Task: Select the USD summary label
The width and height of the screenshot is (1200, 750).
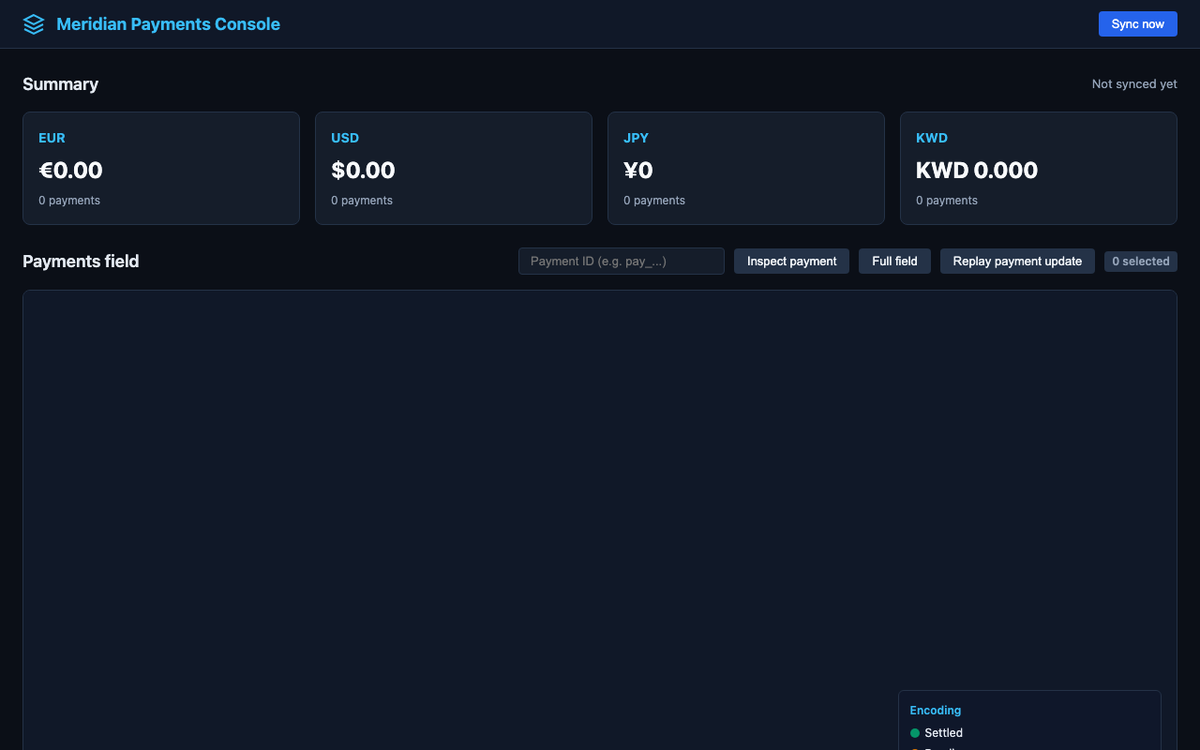Action: (x=345, y=138)
